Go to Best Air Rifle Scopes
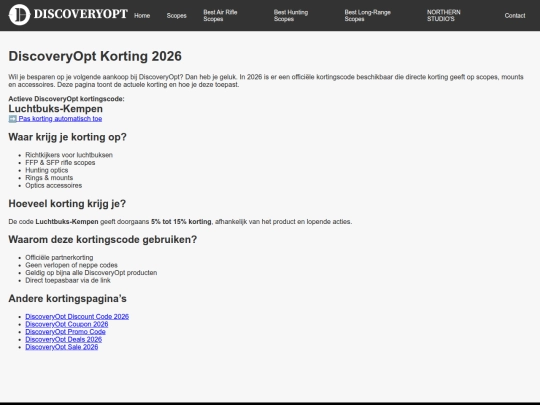This screenshot has width=540, height=405. pyautogui.click(x=220, y=15)
